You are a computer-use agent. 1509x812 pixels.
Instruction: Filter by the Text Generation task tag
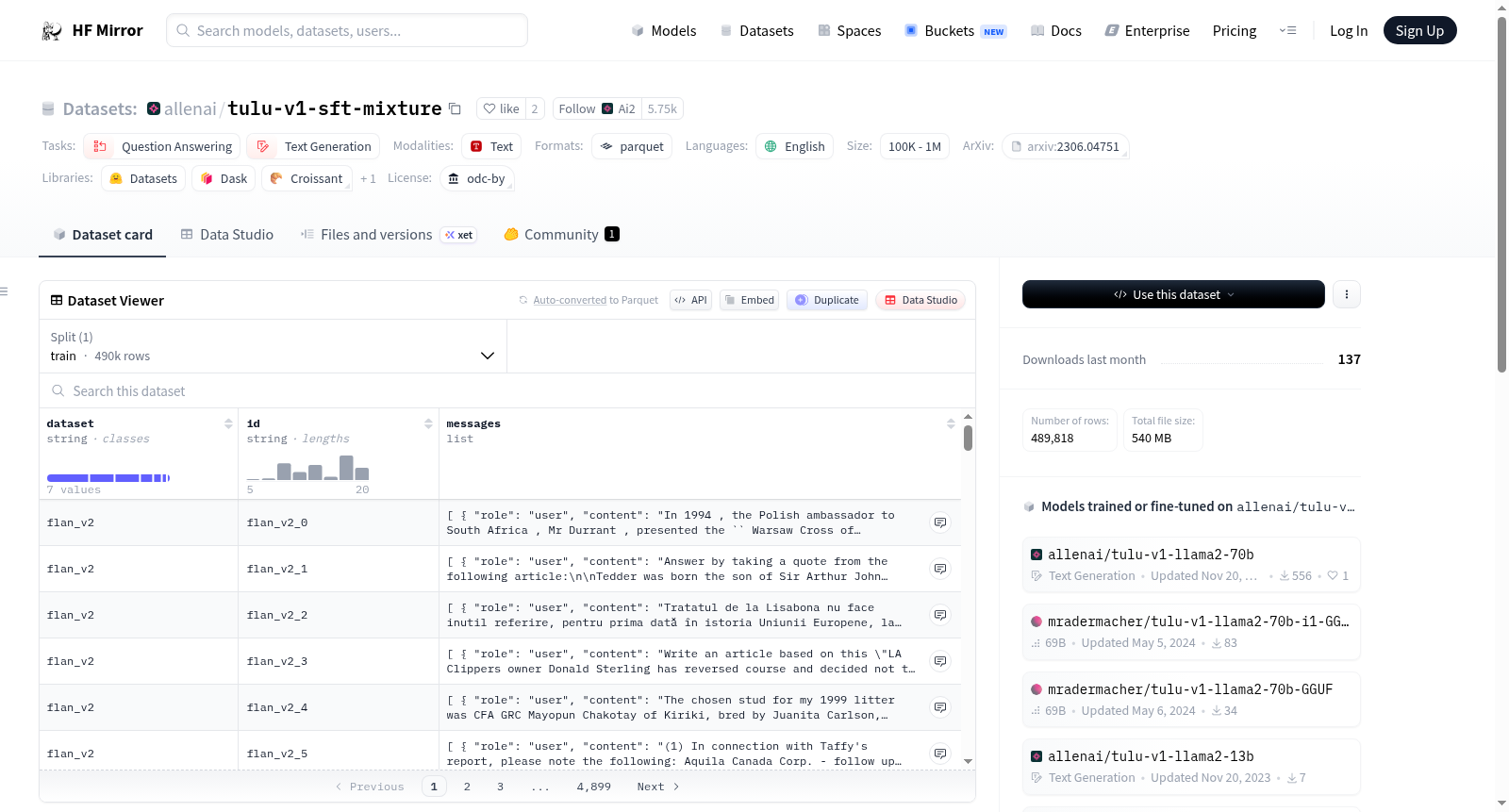(x=313, y=146)
